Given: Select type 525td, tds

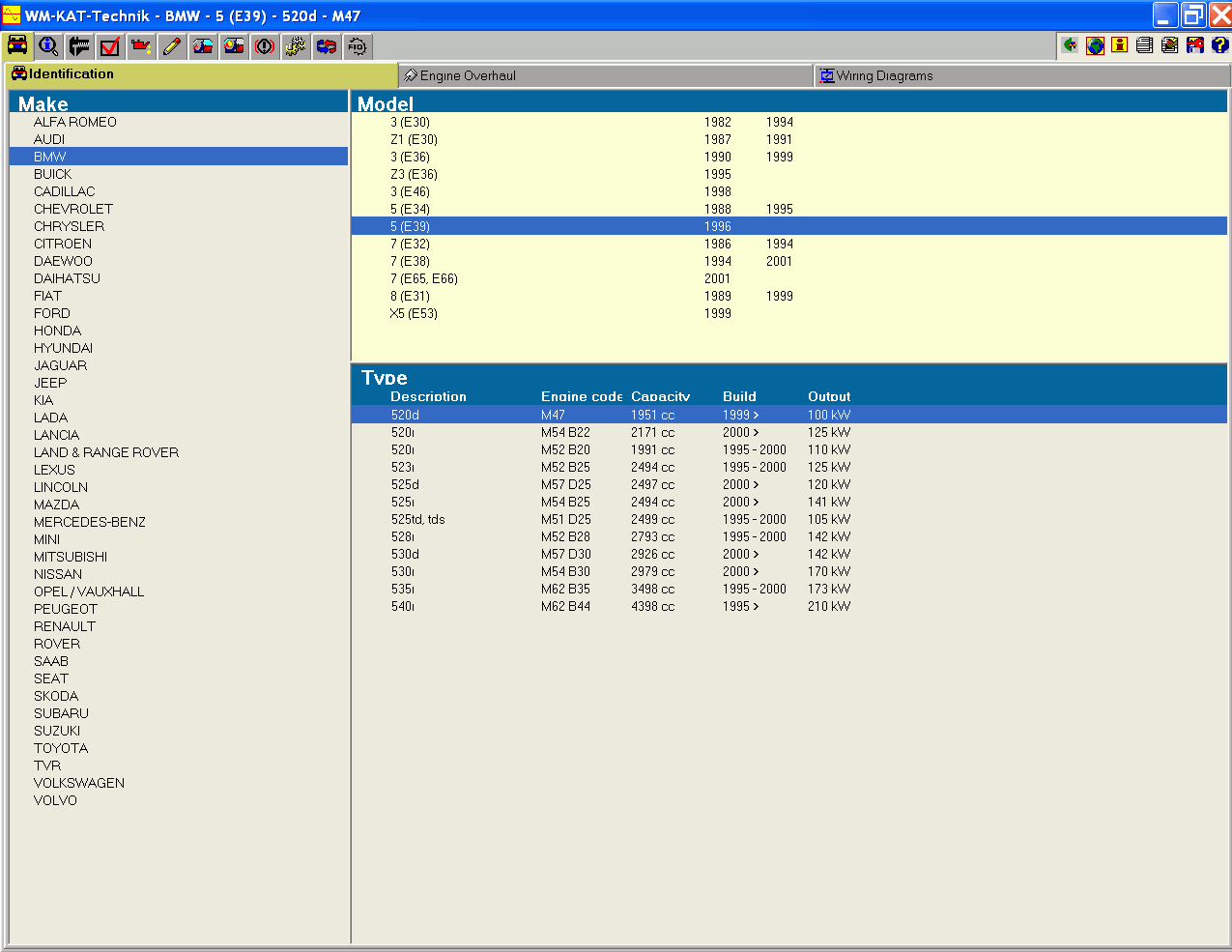Looking at the screenshot, I should click(789, 519).
